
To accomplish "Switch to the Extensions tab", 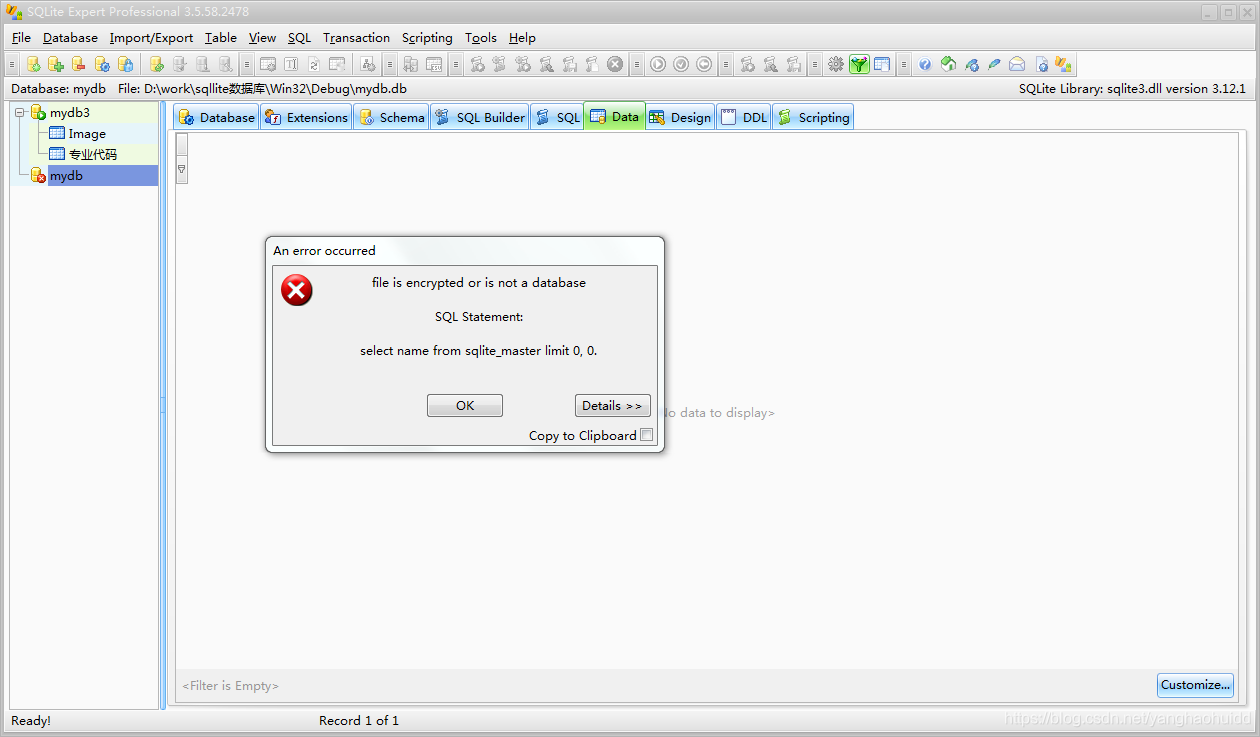I will [306, 117].
